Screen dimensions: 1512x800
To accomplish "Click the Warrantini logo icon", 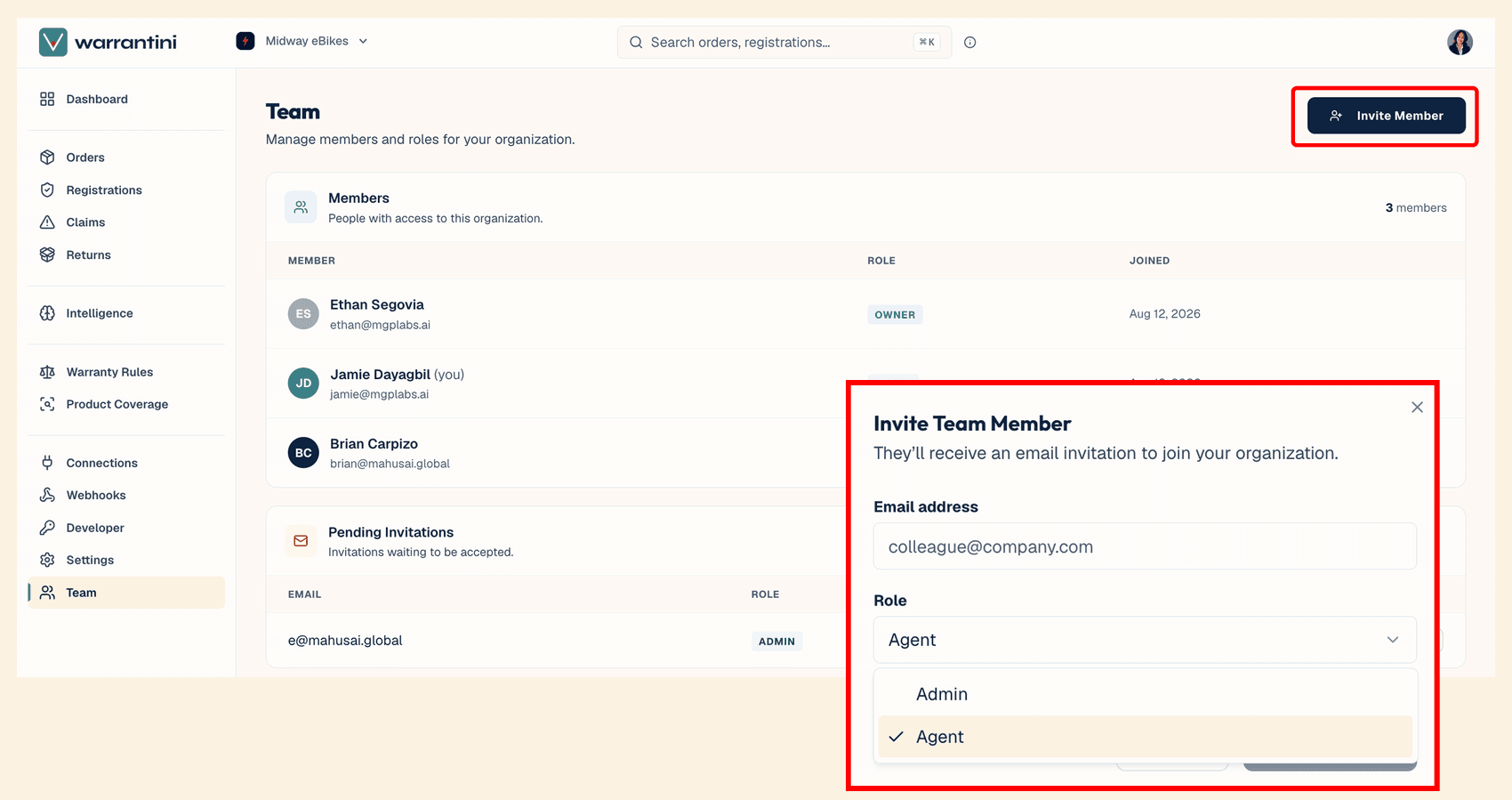I will point(53,42).
